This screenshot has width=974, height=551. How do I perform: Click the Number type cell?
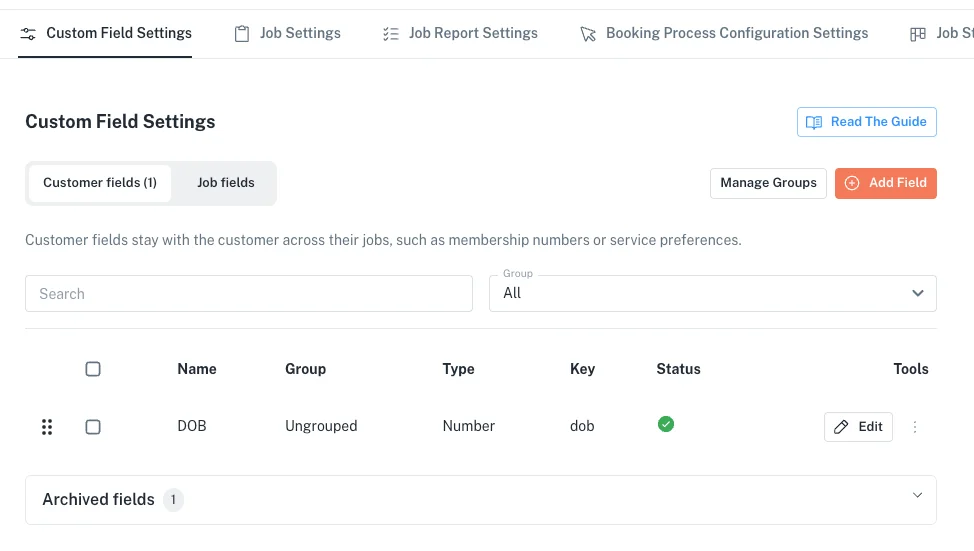(x=468, y=426)
